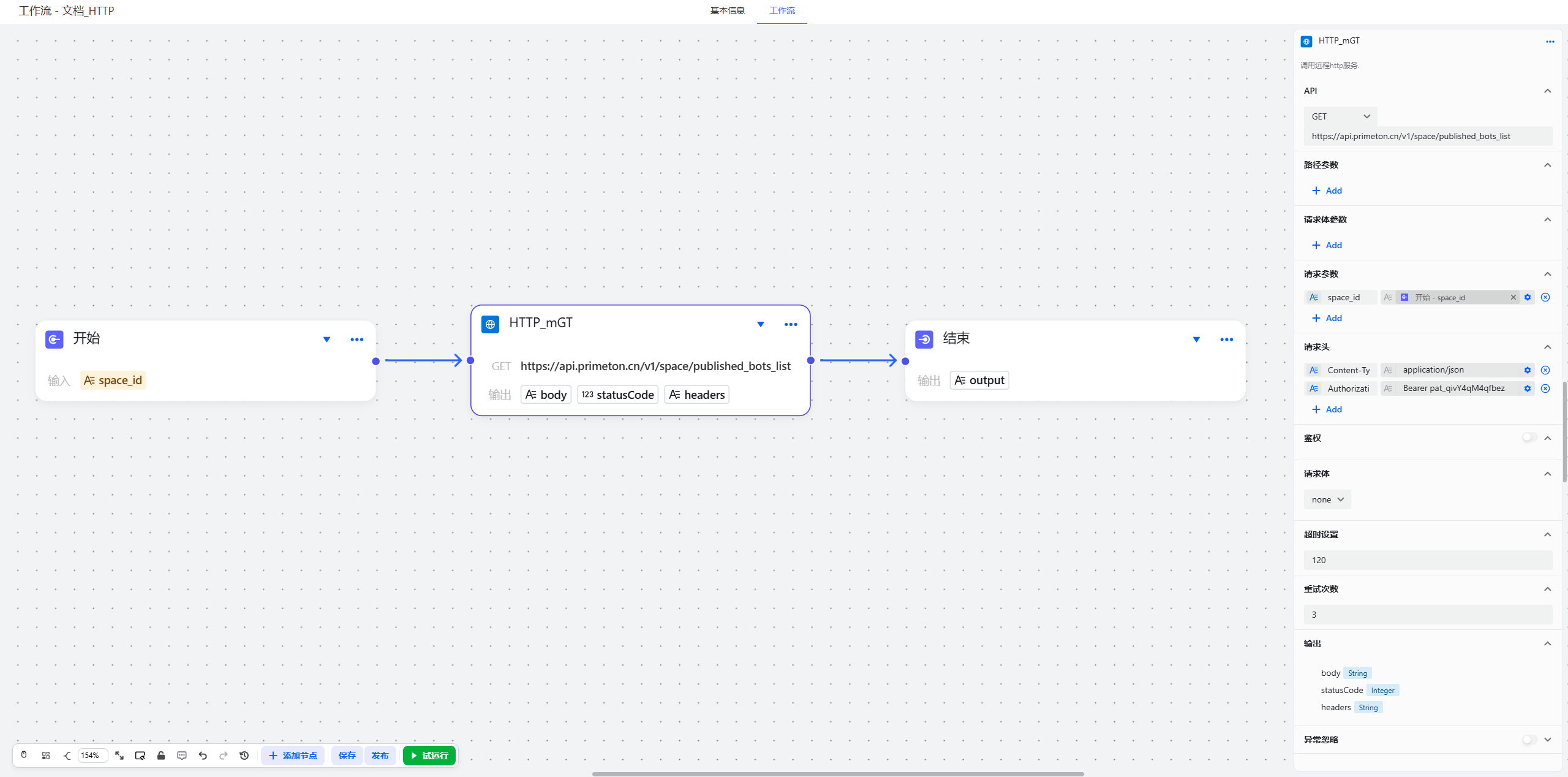
Task: Open settings gear next to Authorization header value
Action: pyautogui.click(x=1527, y=388)
